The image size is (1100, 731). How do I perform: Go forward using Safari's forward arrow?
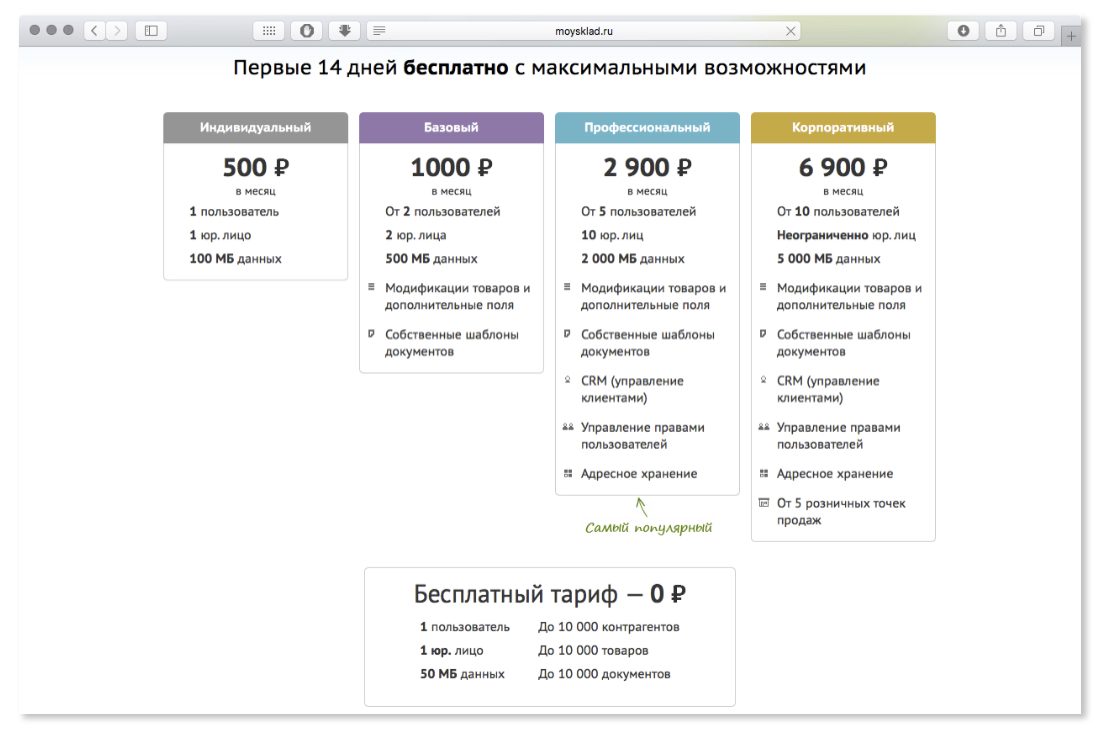pyautogui.click(x=117, y=31)
